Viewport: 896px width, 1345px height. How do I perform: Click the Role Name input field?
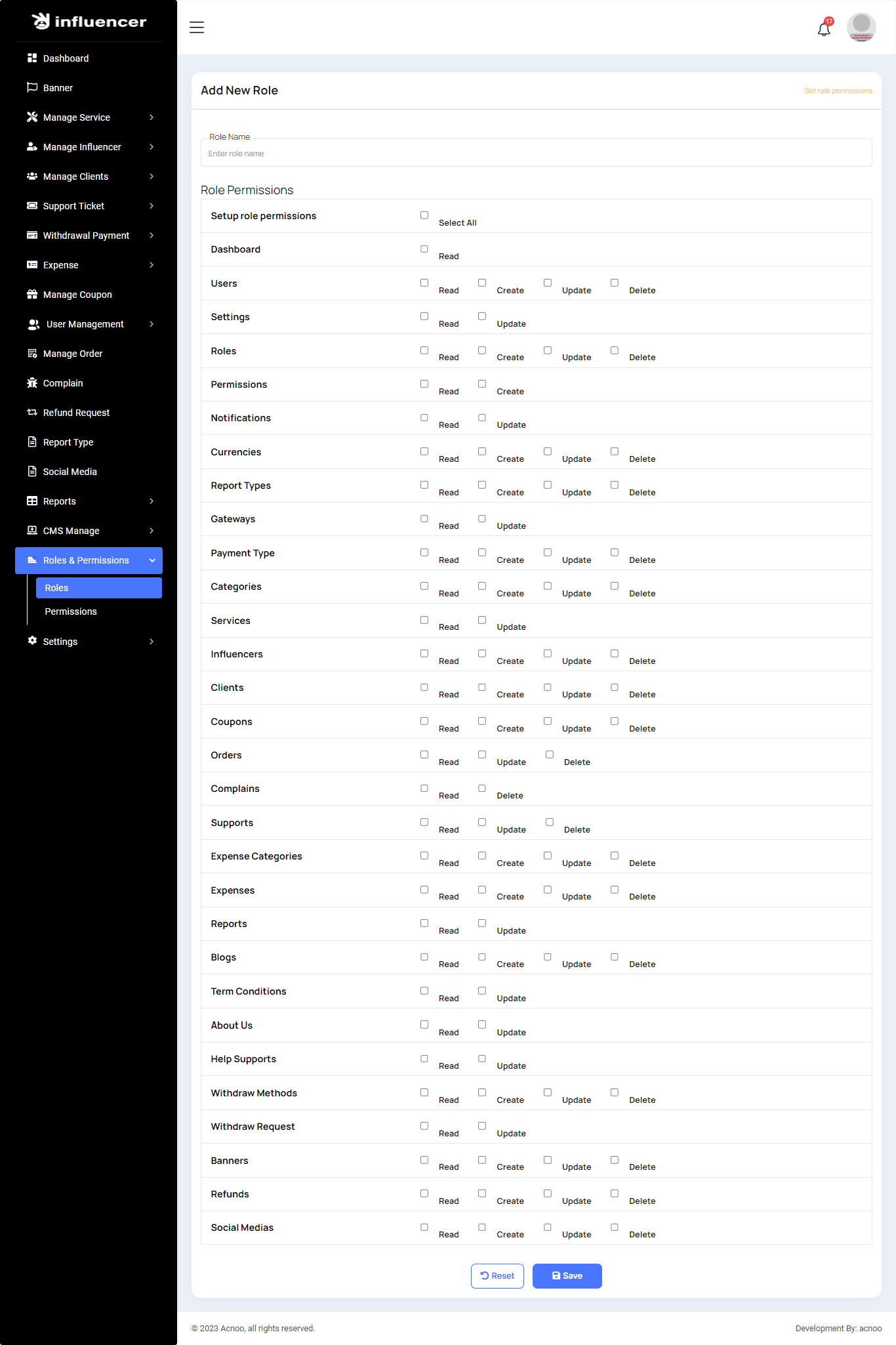tap(536, 154)
